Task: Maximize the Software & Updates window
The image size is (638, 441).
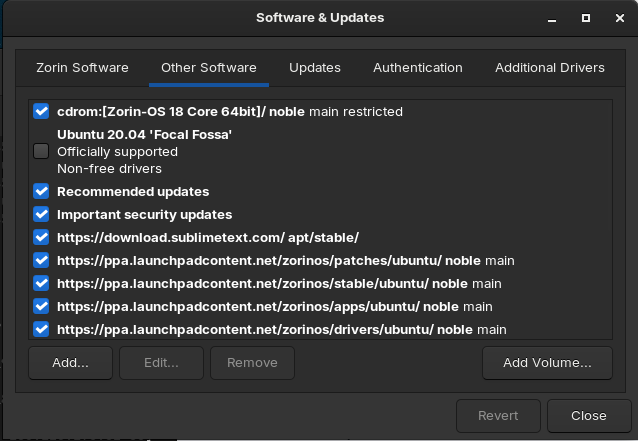Action: [x=586, y=18]
